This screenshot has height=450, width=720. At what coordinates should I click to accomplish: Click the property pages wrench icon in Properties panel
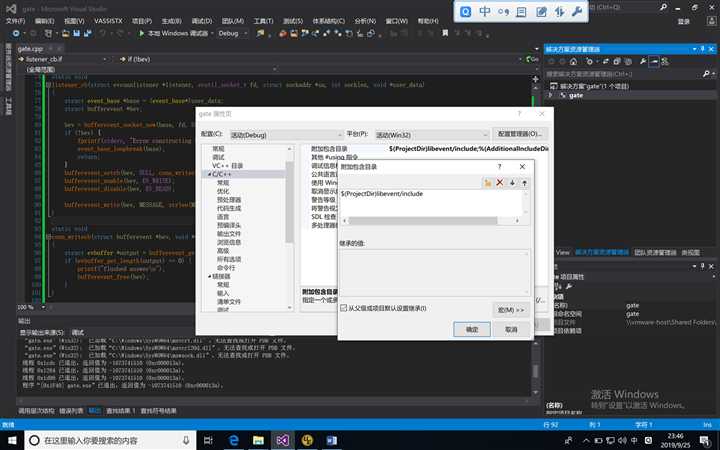pos(569,286)
